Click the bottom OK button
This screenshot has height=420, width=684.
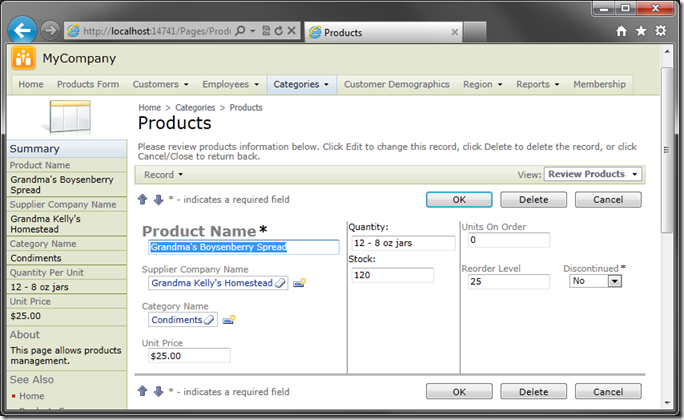[459, 392]
